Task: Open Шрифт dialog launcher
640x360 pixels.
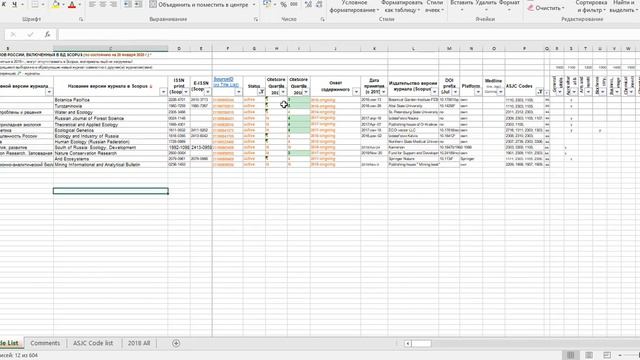Action: 81,19
